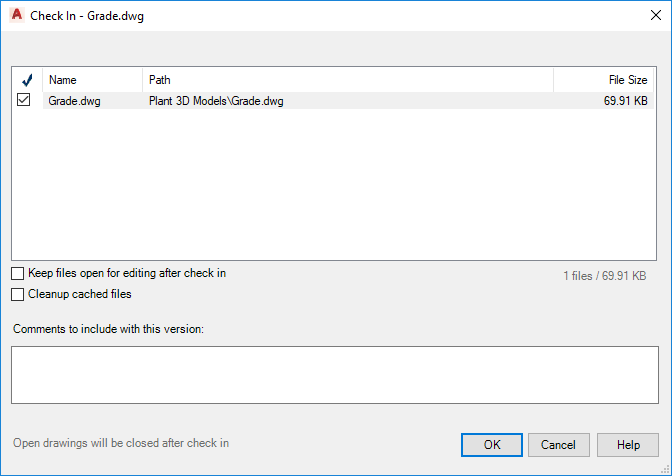
Task: Click the "1 files / 69.91 KB" summary text
Action: pyautogui.click(x=604, y=275)
